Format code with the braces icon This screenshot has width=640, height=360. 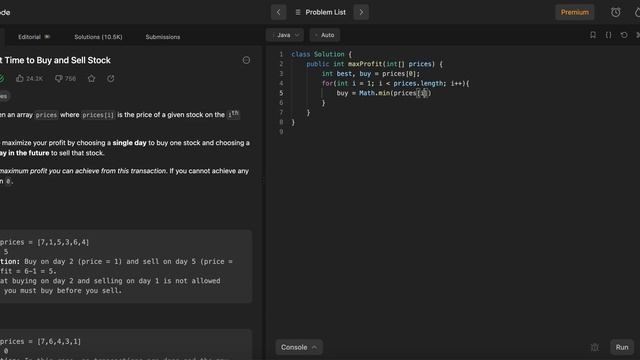click(x=609, y=35)
